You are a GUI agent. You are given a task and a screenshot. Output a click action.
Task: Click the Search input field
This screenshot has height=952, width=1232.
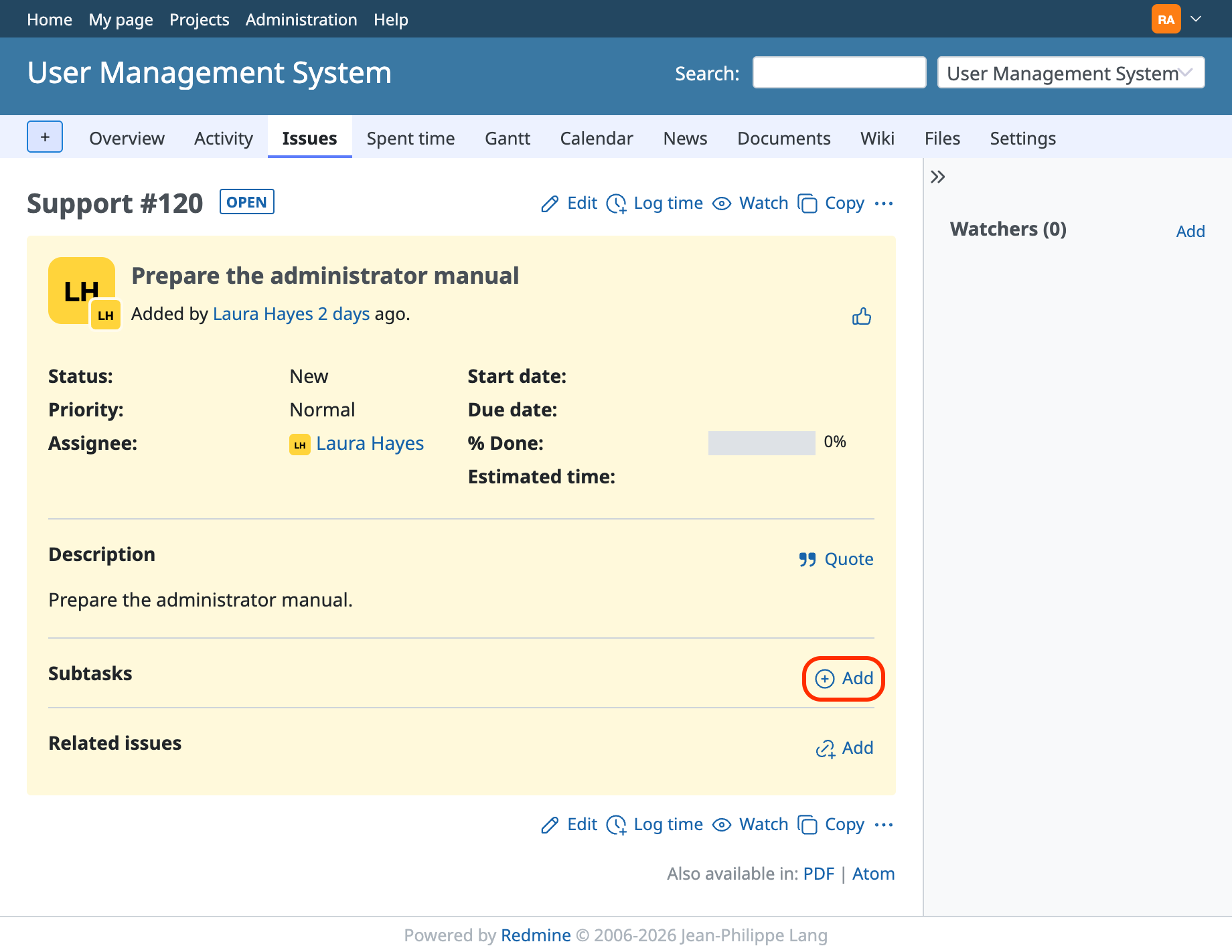tap(839, 72)
